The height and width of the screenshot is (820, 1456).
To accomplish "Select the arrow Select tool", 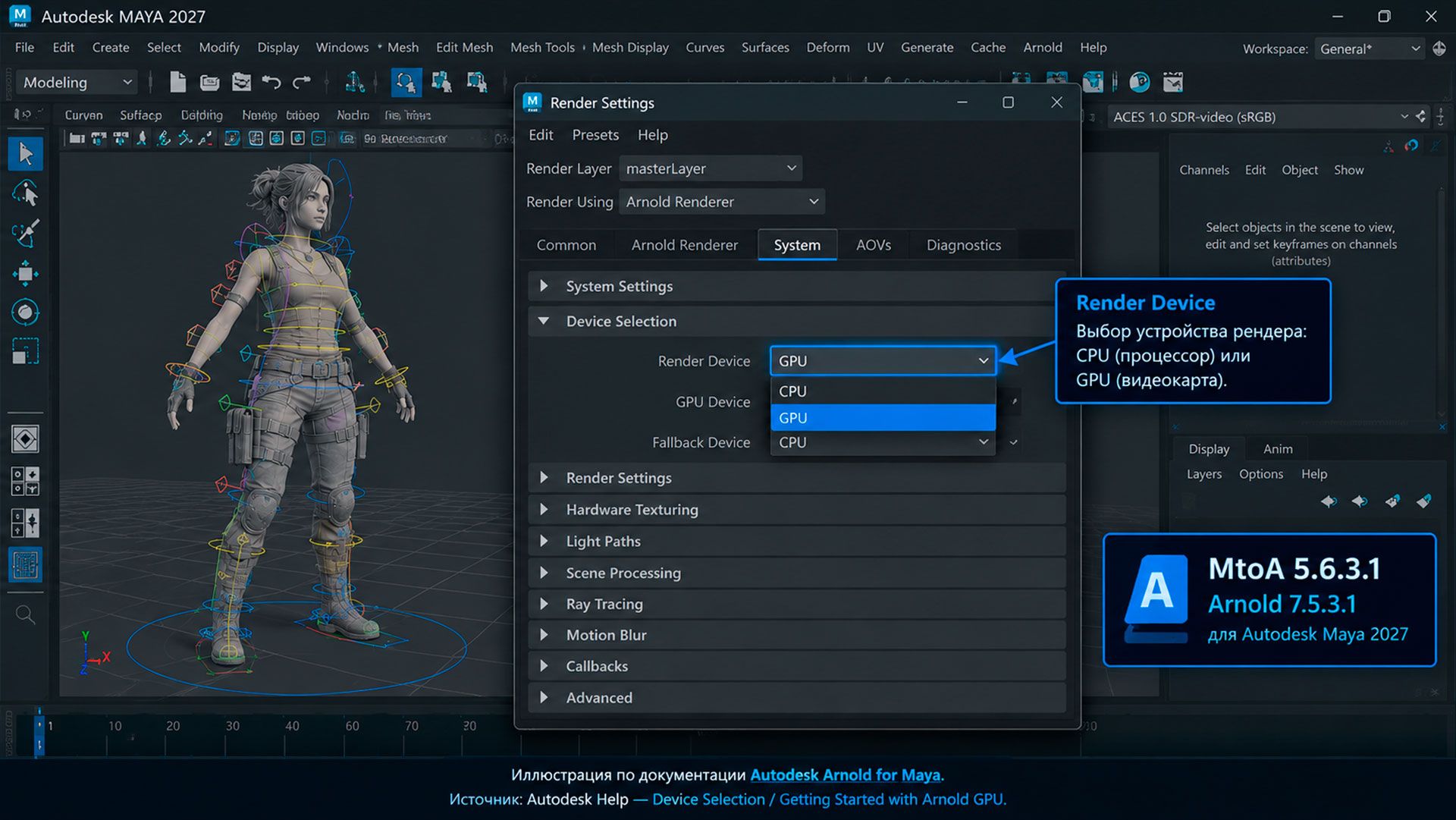I will [x=25, y=154].
